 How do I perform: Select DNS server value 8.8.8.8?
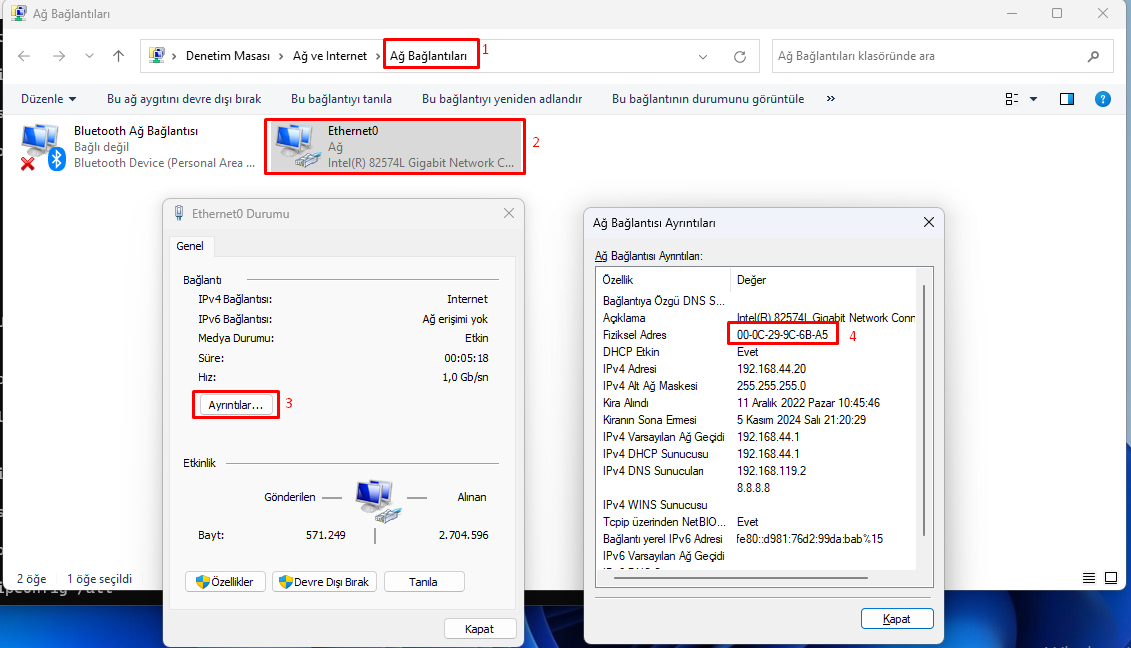click(x=753, y=488)
